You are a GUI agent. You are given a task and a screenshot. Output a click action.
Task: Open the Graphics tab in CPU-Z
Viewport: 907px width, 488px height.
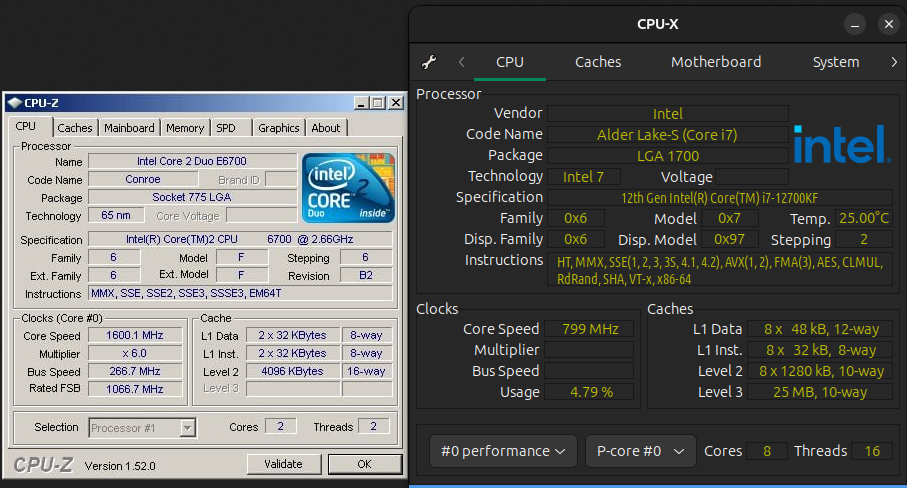pyautogui.click(x=279, y=128)
